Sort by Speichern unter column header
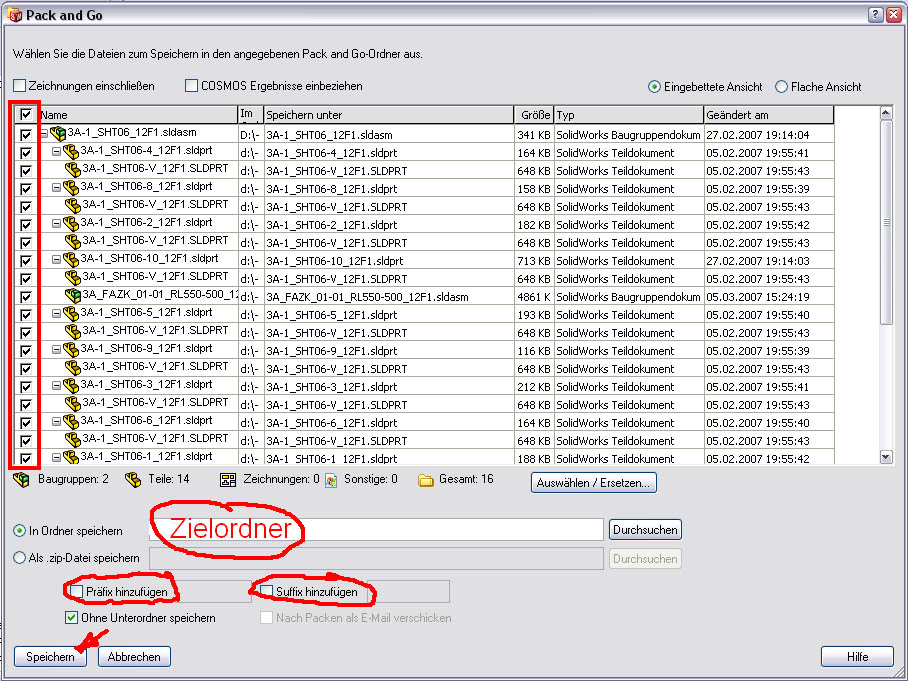The height and width of the screenshot is (681, 908). point(389,115)
